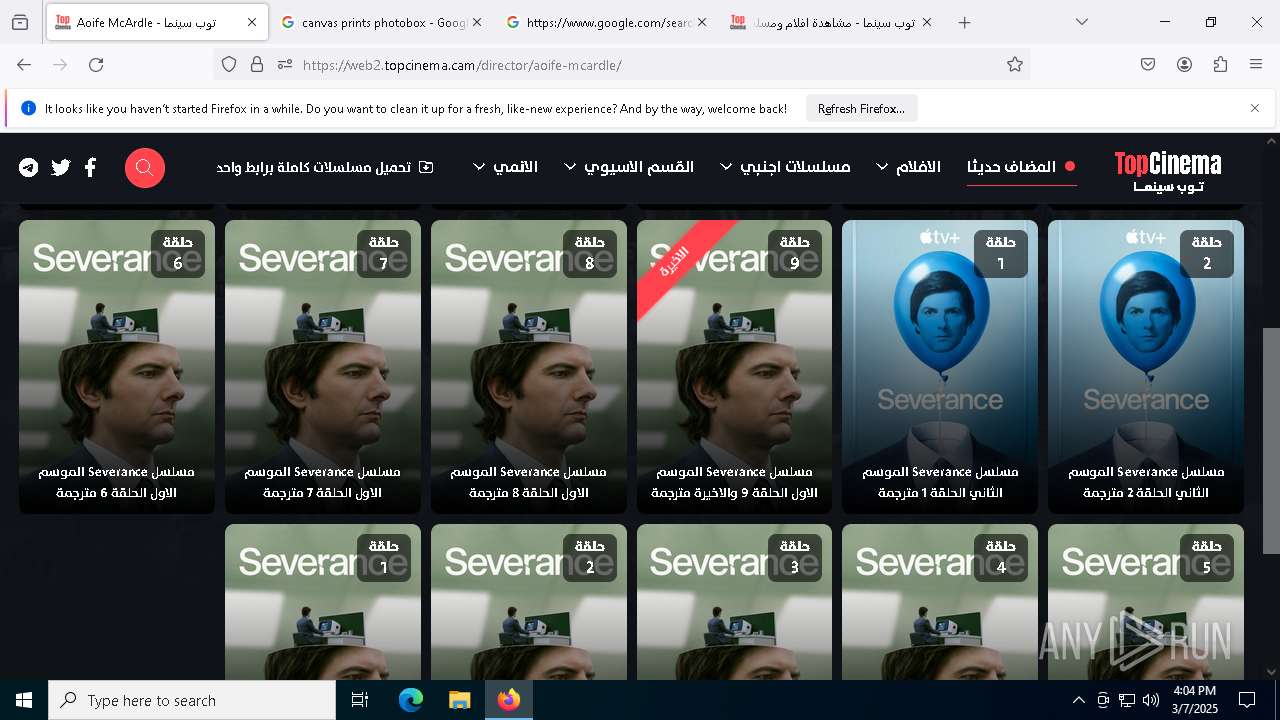Open Firefox application menu
This screenshot has width=1280, height=720.
[1256, 65]
